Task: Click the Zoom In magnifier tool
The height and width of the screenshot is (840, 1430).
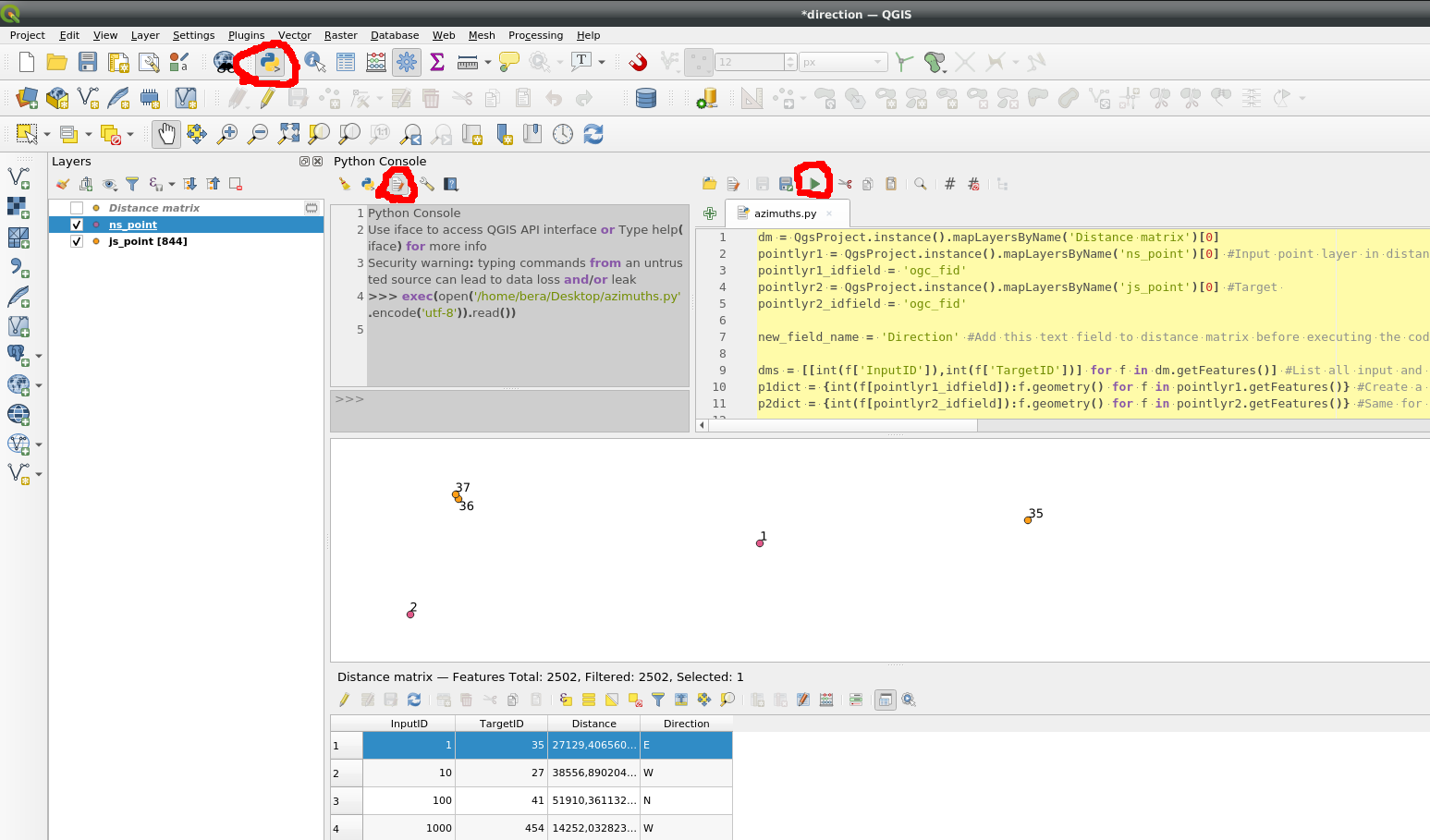Action: [227, 134]
